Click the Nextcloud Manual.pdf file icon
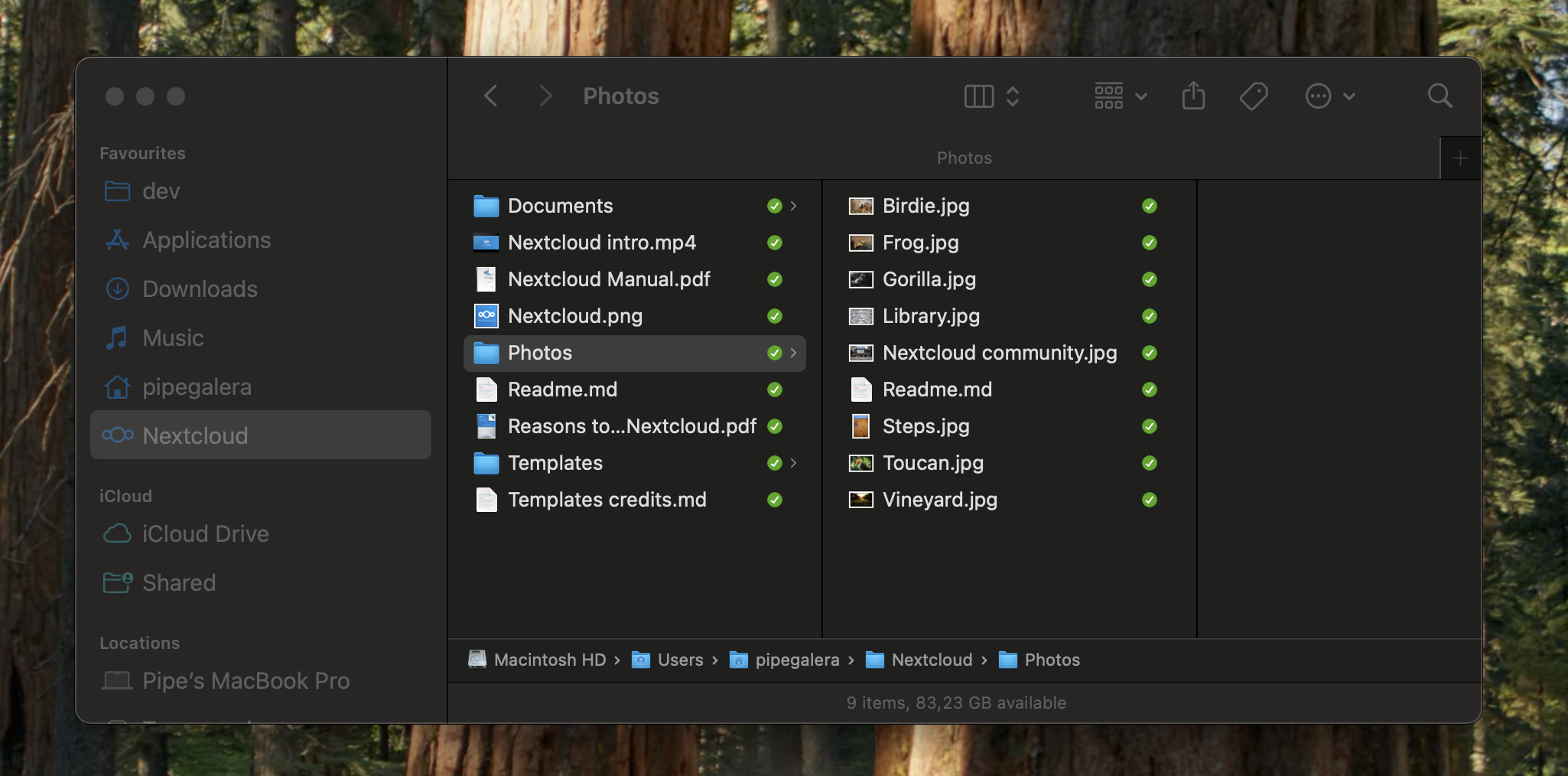The image size is (1568, 776). point(486,279)
